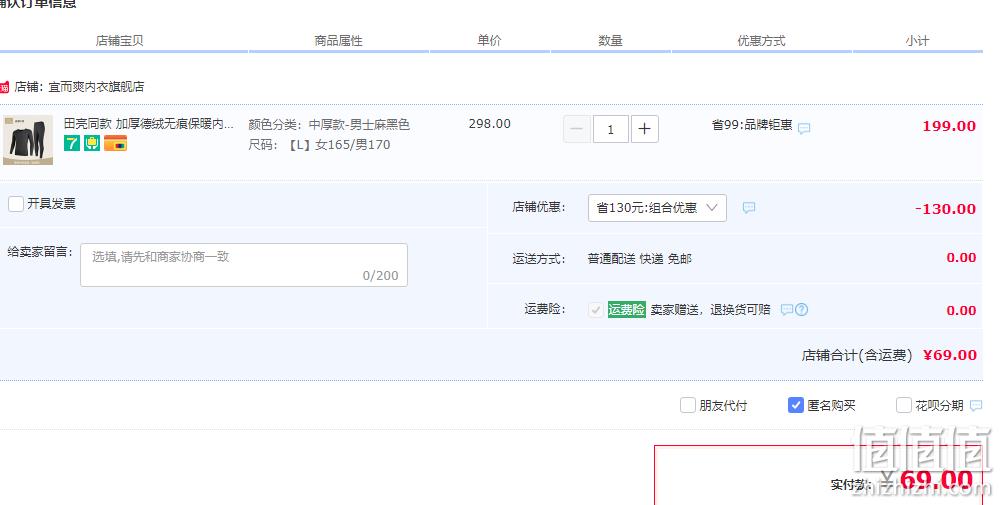Click comment icon next to 退换货可赔

pyautogui.click(x=786, y=310)
